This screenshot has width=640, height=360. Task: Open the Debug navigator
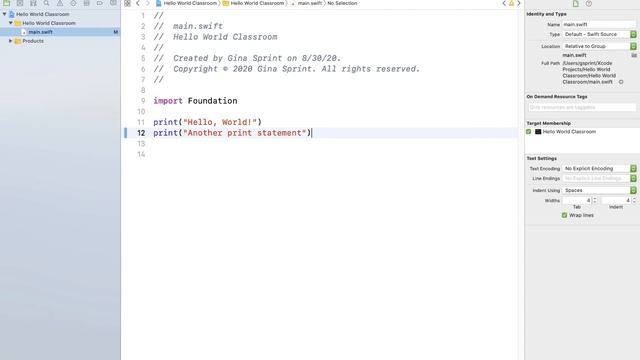[x=87, y=3]
